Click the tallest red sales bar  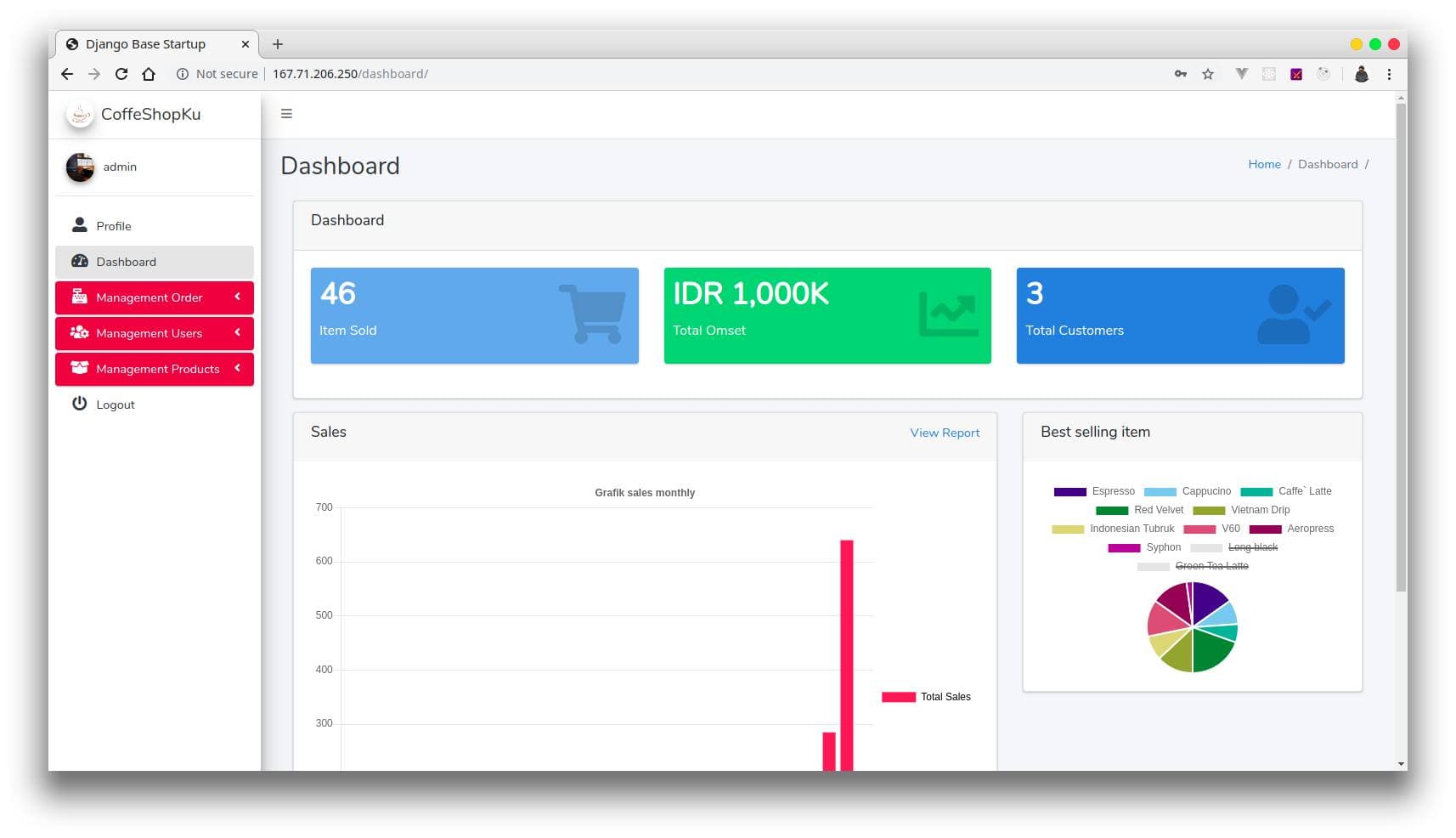click(847, 655)
